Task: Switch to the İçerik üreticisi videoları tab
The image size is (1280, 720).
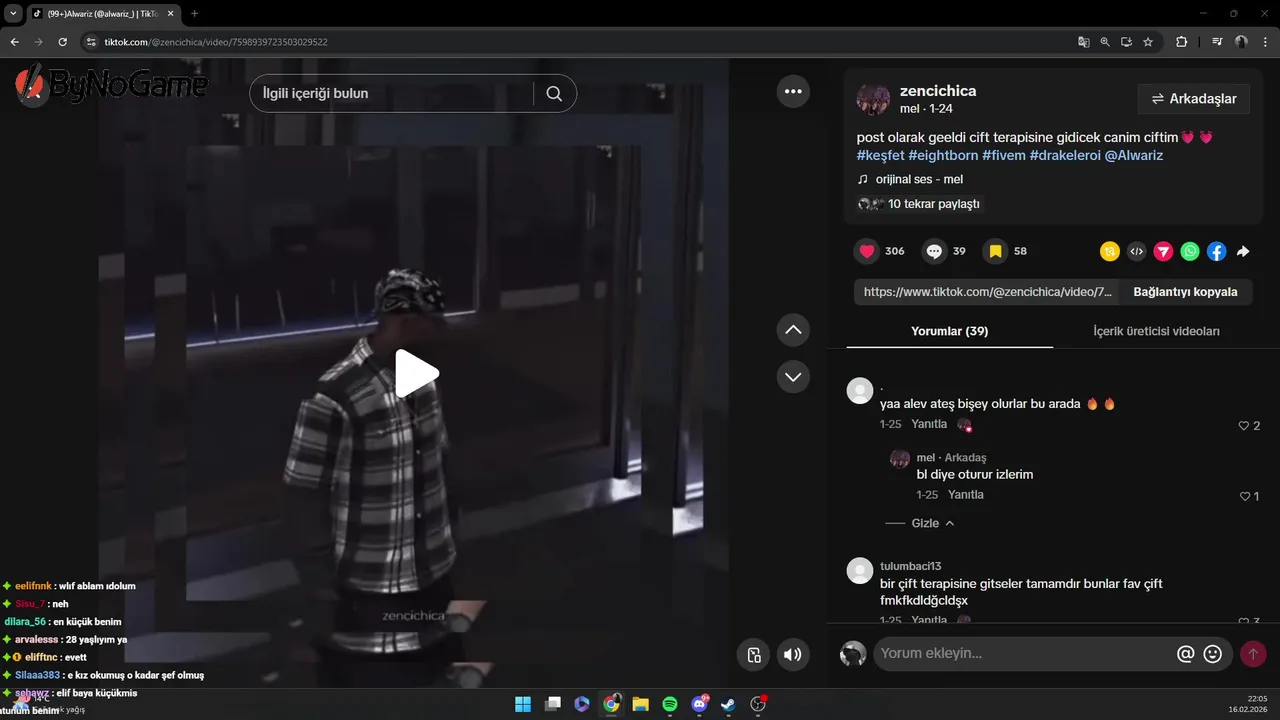Action: click(1156, 331)
